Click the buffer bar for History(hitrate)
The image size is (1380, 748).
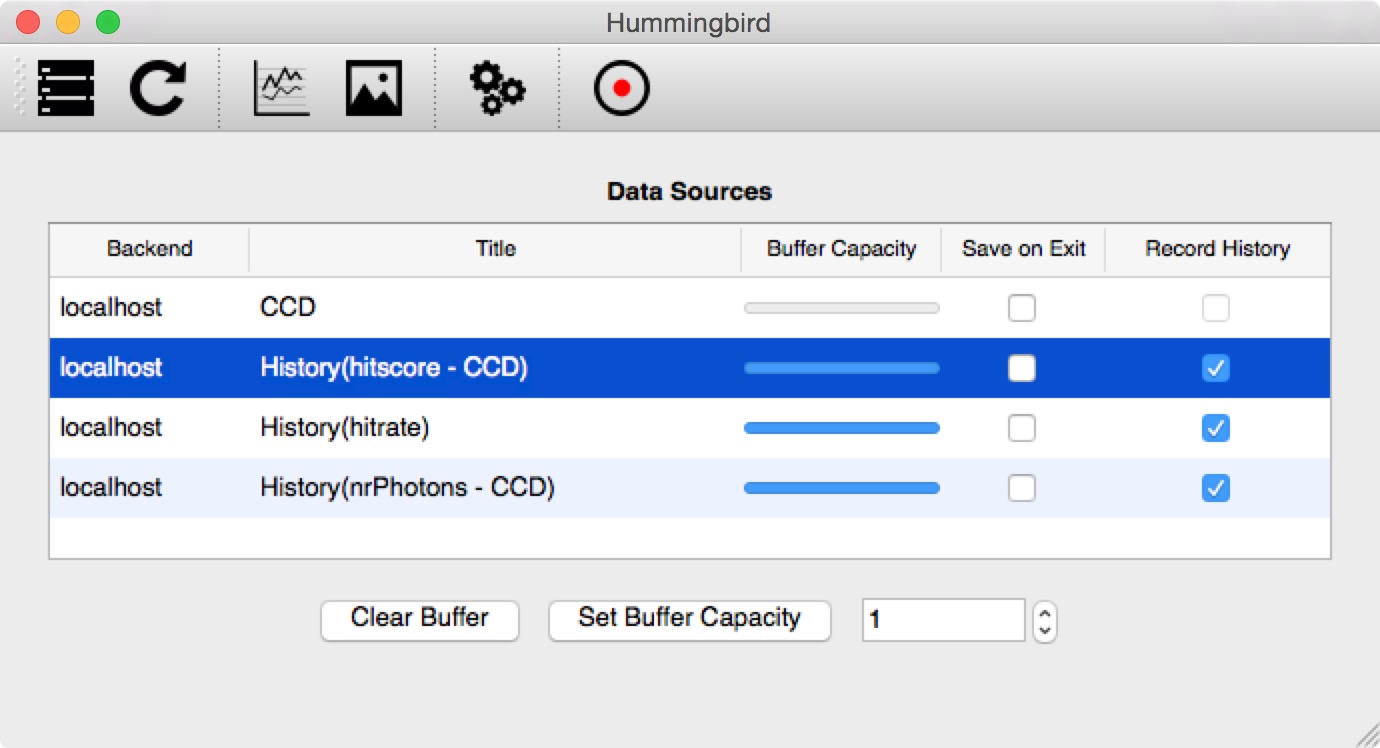click(x=842, y=428)
